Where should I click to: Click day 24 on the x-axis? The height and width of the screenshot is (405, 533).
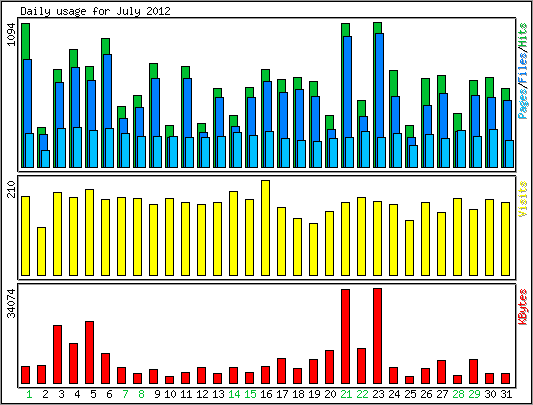(394, 394)
